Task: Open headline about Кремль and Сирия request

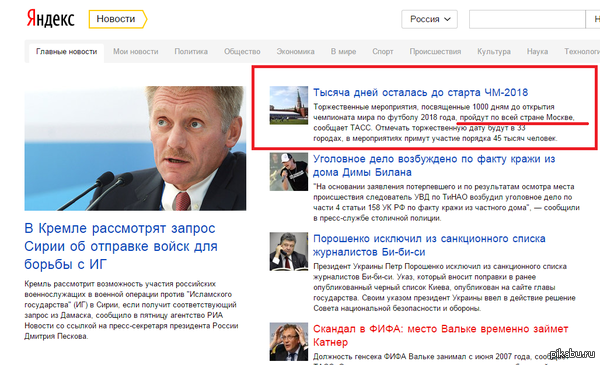Action: pos(121,246)
